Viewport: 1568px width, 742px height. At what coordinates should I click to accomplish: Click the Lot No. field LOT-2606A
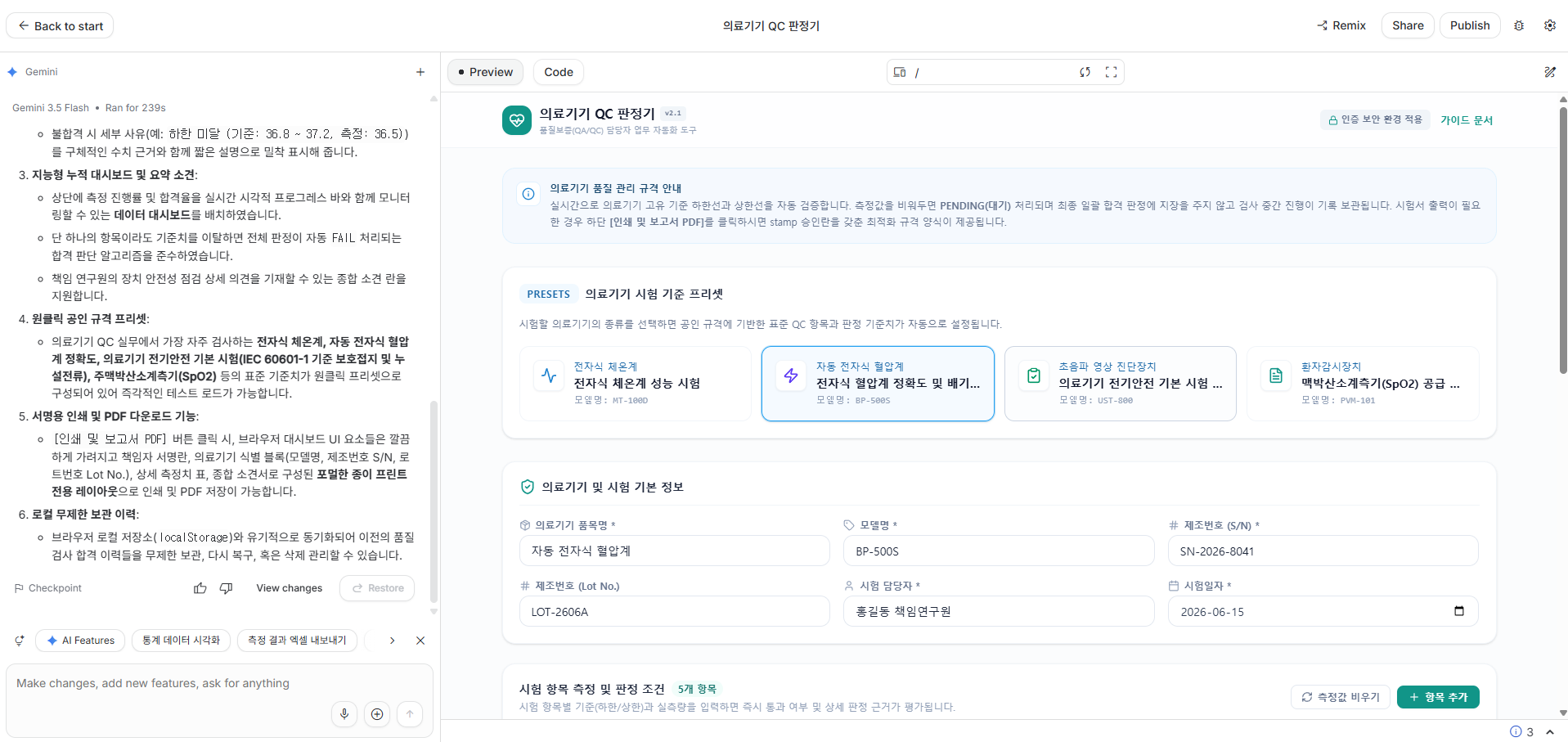pyautogui.click(x=675, y=611)
